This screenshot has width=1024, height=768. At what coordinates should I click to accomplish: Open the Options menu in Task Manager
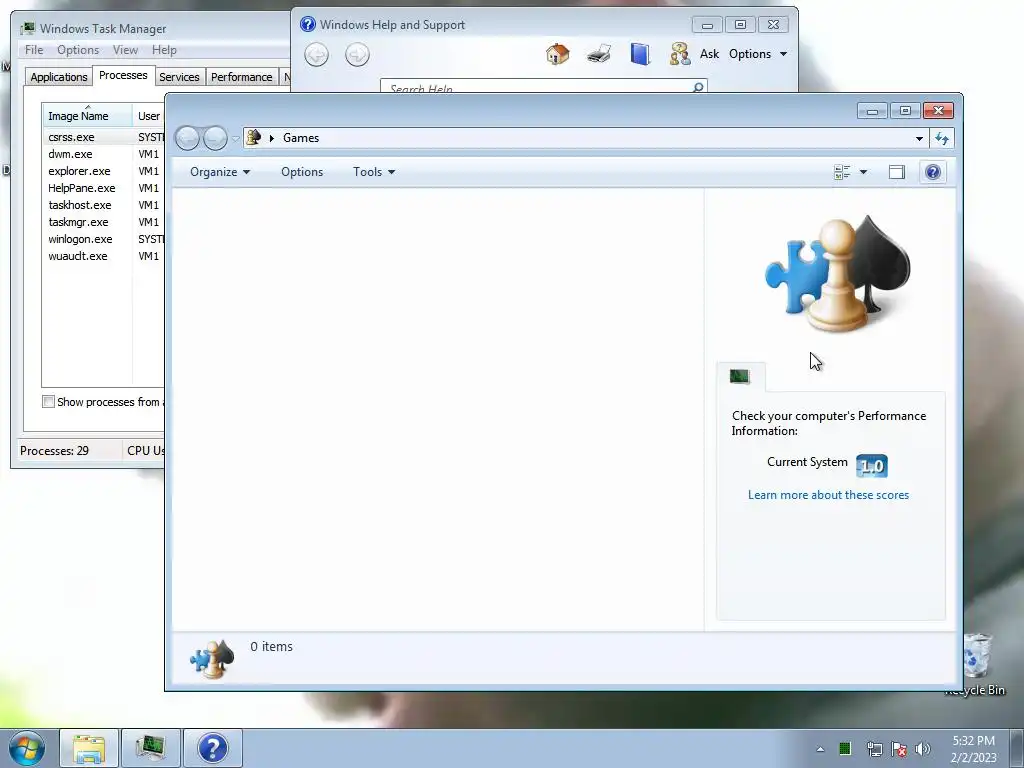78,50
